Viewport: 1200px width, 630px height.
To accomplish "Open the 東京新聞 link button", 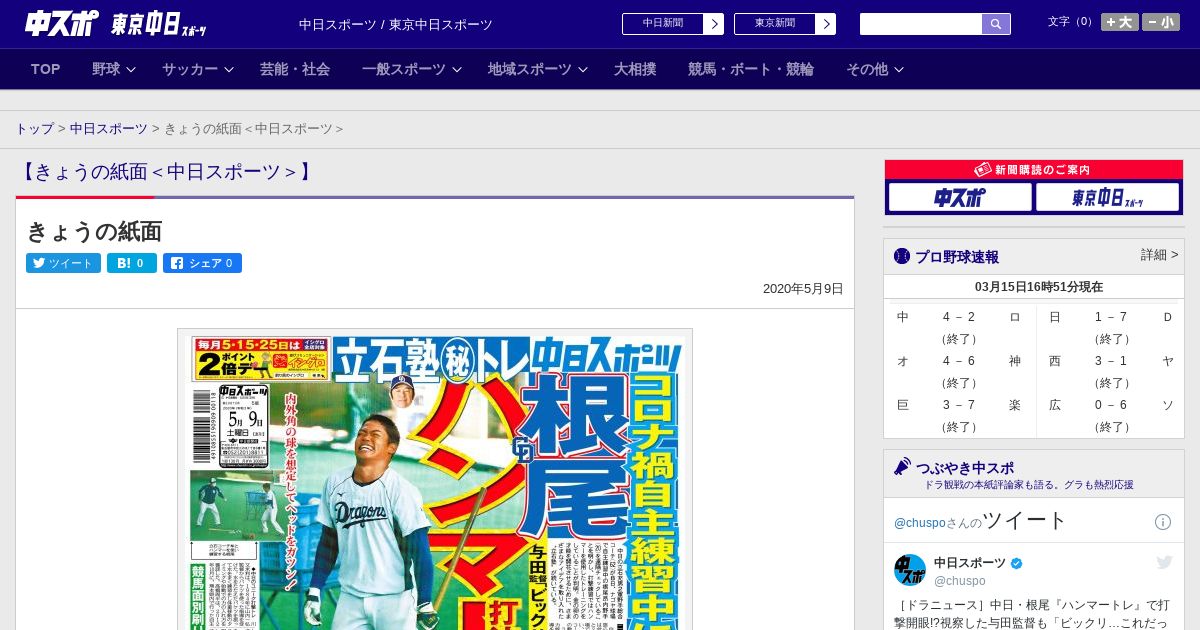I will point(774,24).
